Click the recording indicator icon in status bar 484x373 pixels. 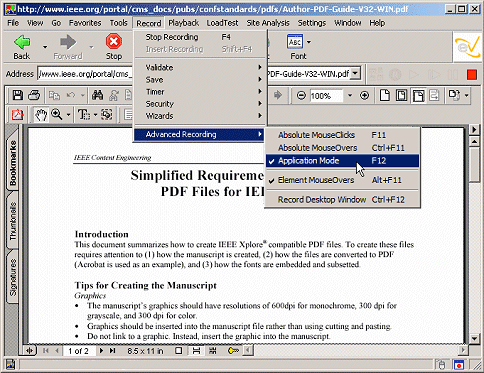[458, 365]
